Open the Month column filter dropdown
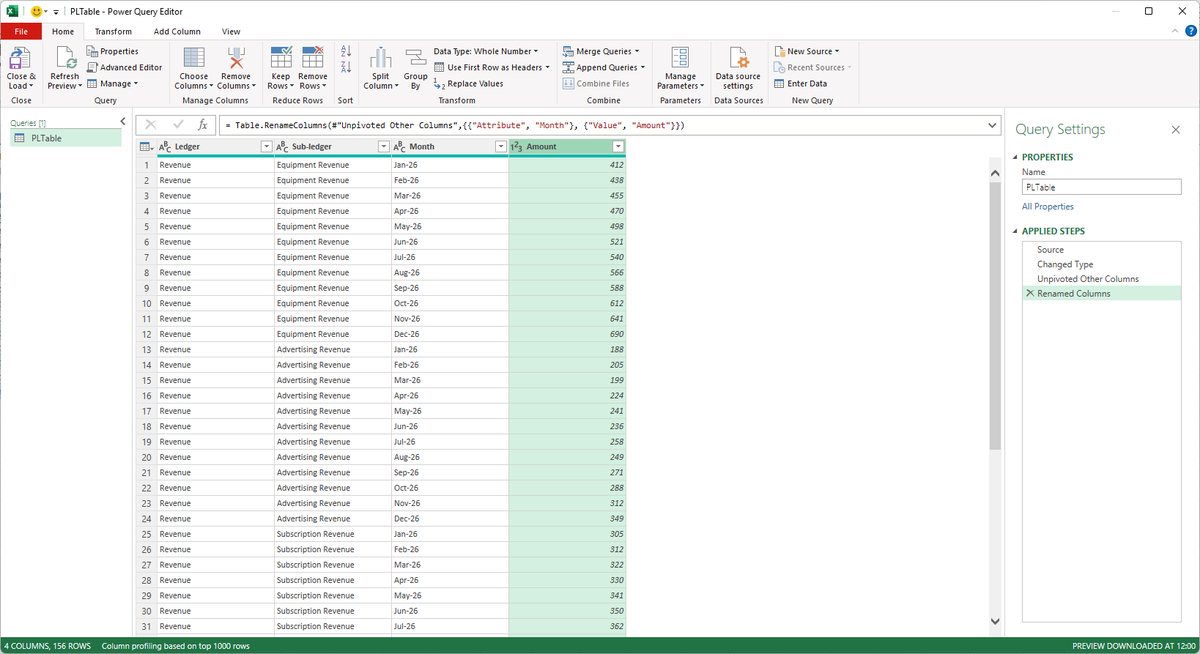The height and width of the screenshot is (654, 1200). 501,147
